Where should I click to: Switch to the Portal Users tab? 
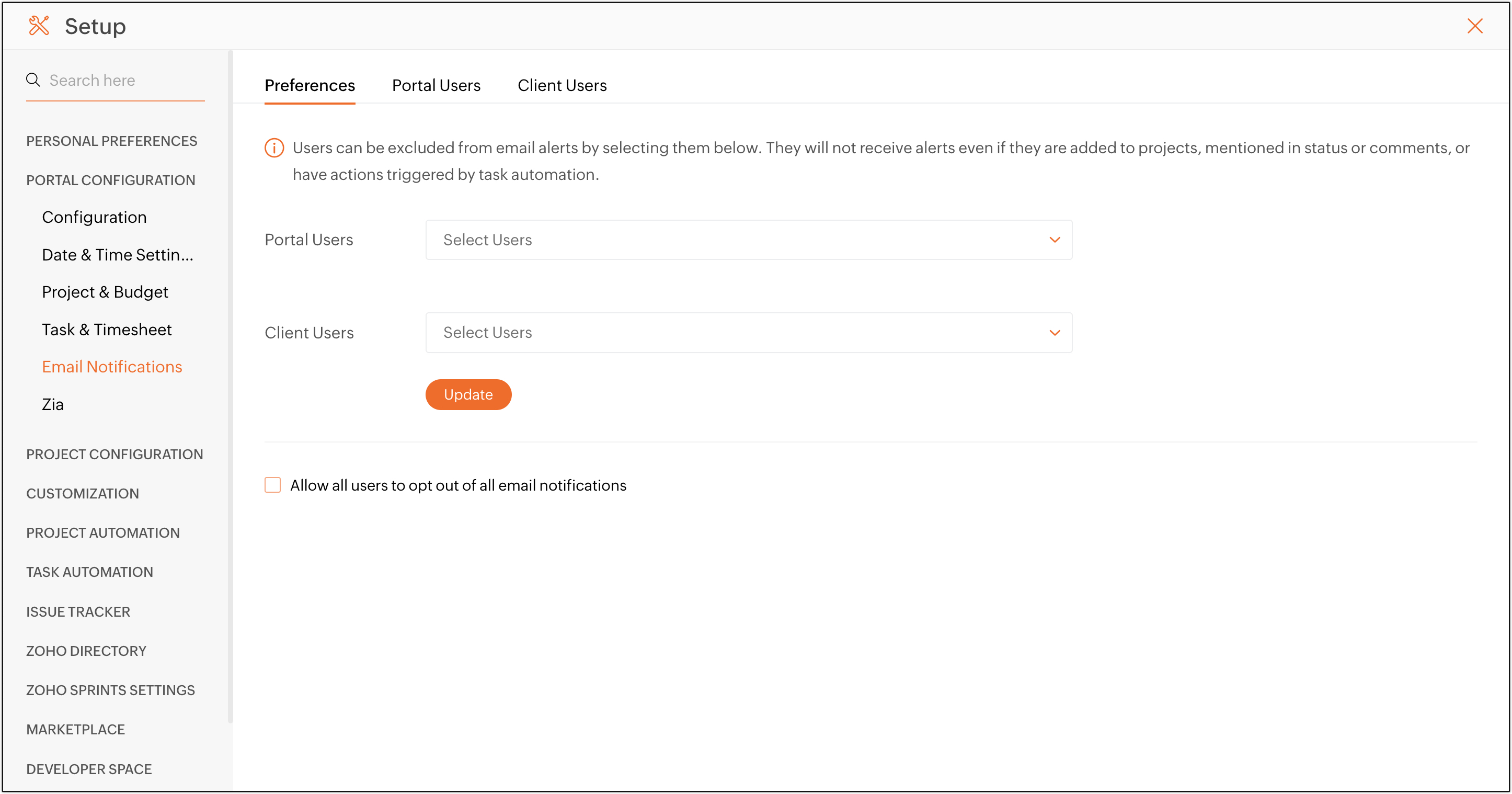[x=436, y=86]
